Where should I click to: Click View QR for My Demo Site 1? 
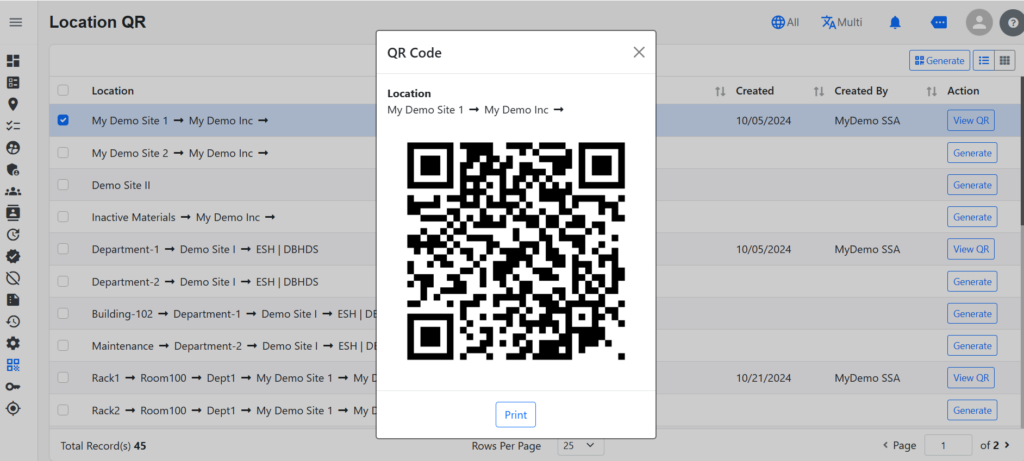[971, 120]
